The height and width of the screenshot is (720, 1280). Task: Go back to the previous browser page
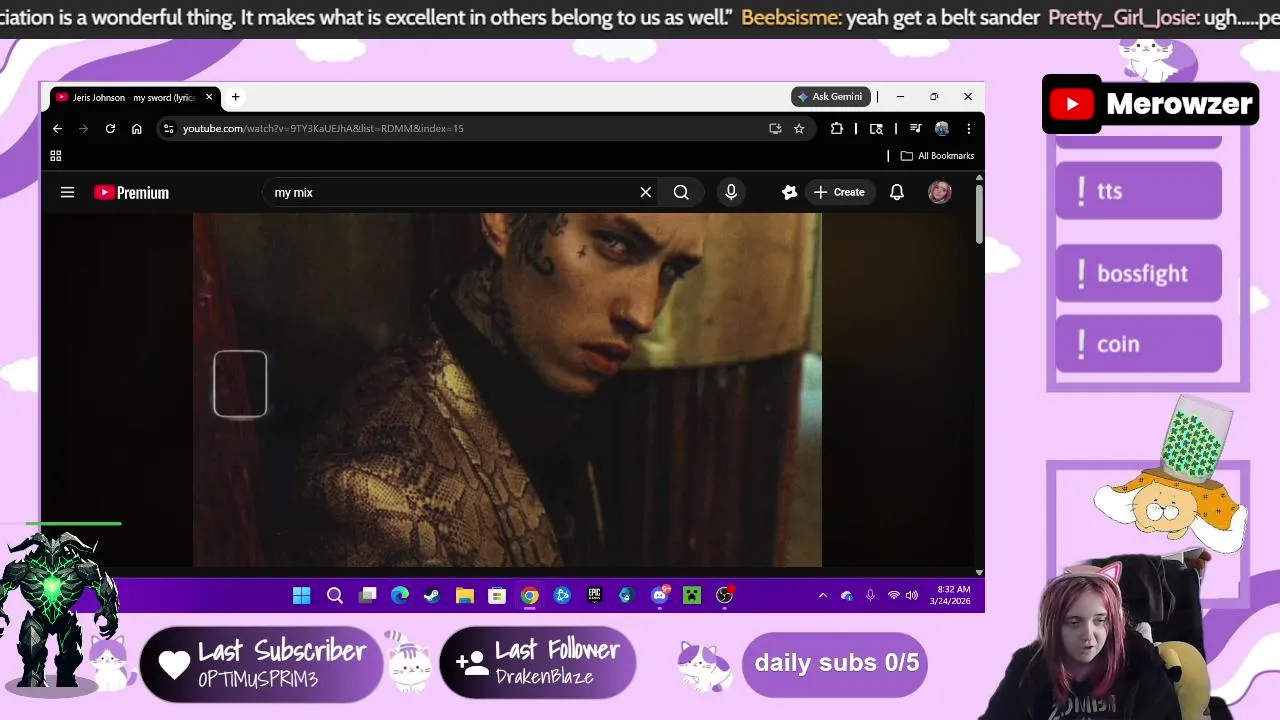[58, 128]
